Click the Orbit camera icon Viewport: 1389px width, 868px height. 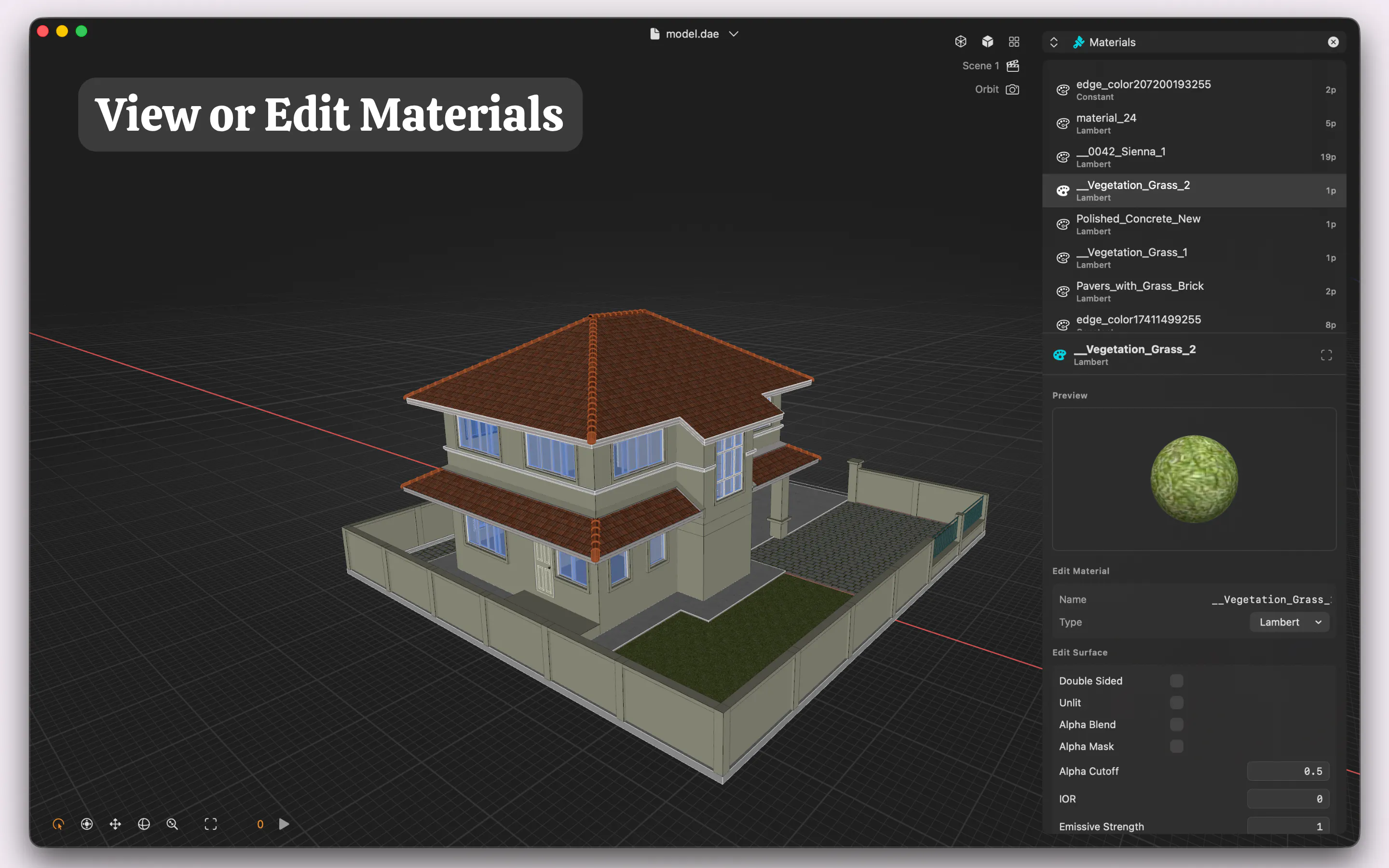(1012, 90)
